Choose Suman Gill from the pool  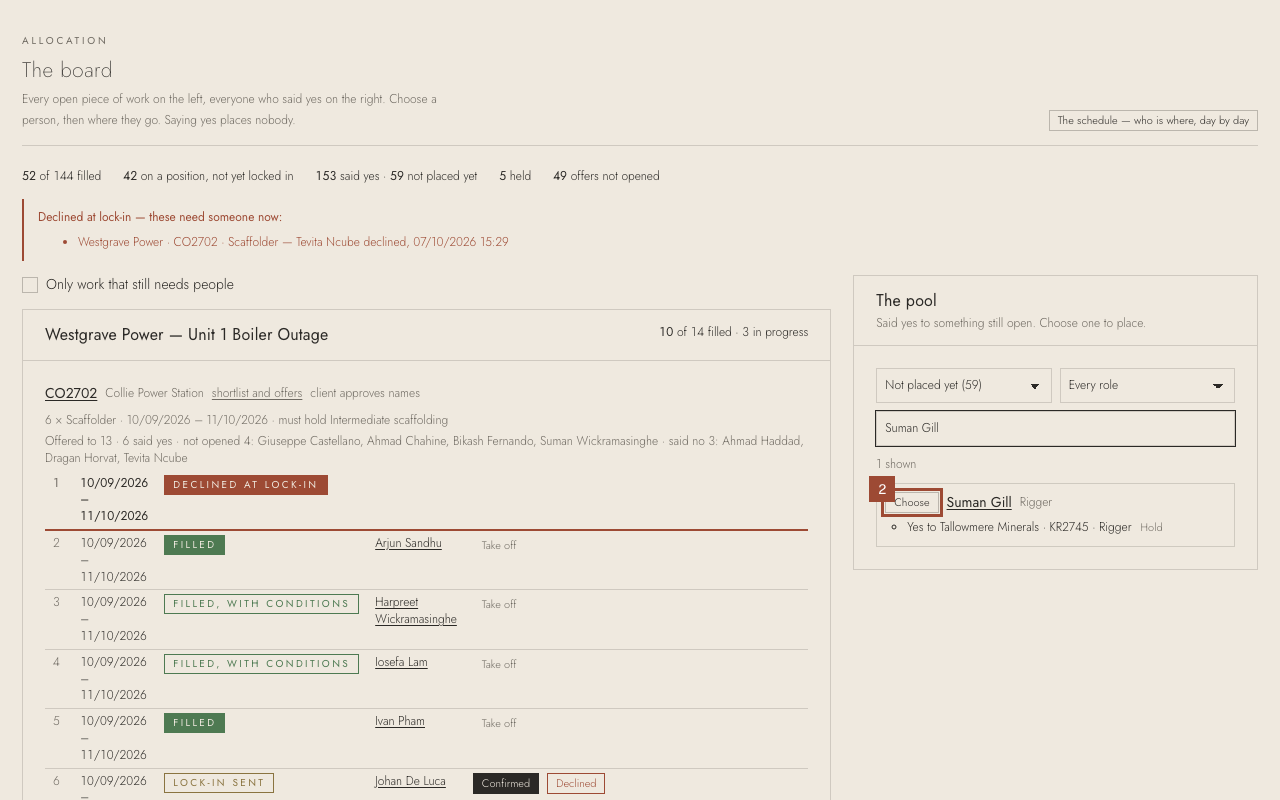pyautogui.click(x=912, y=502)
